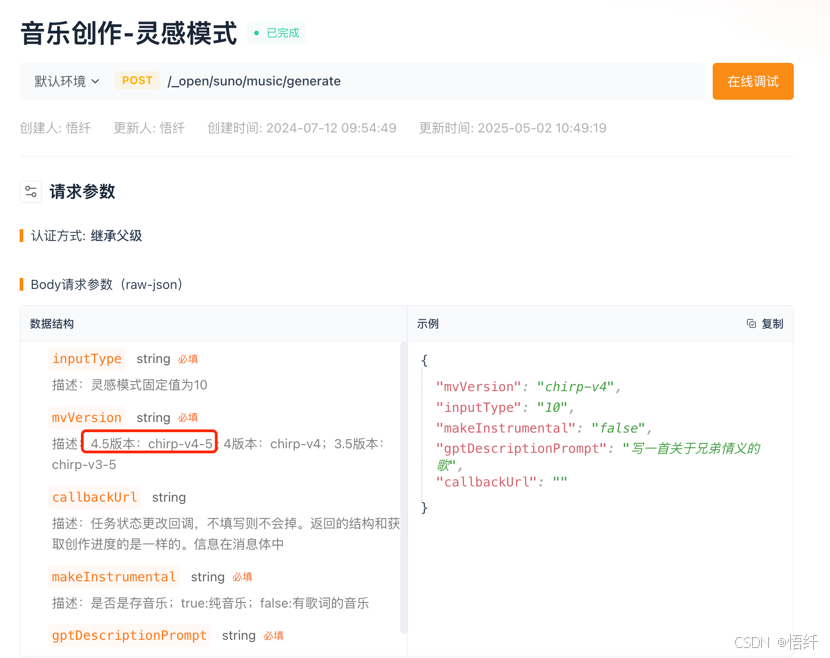830x658 pixels.
Task: Click the 4.5版本: chirp-v4-5 description text
Action: pos(152,444)
